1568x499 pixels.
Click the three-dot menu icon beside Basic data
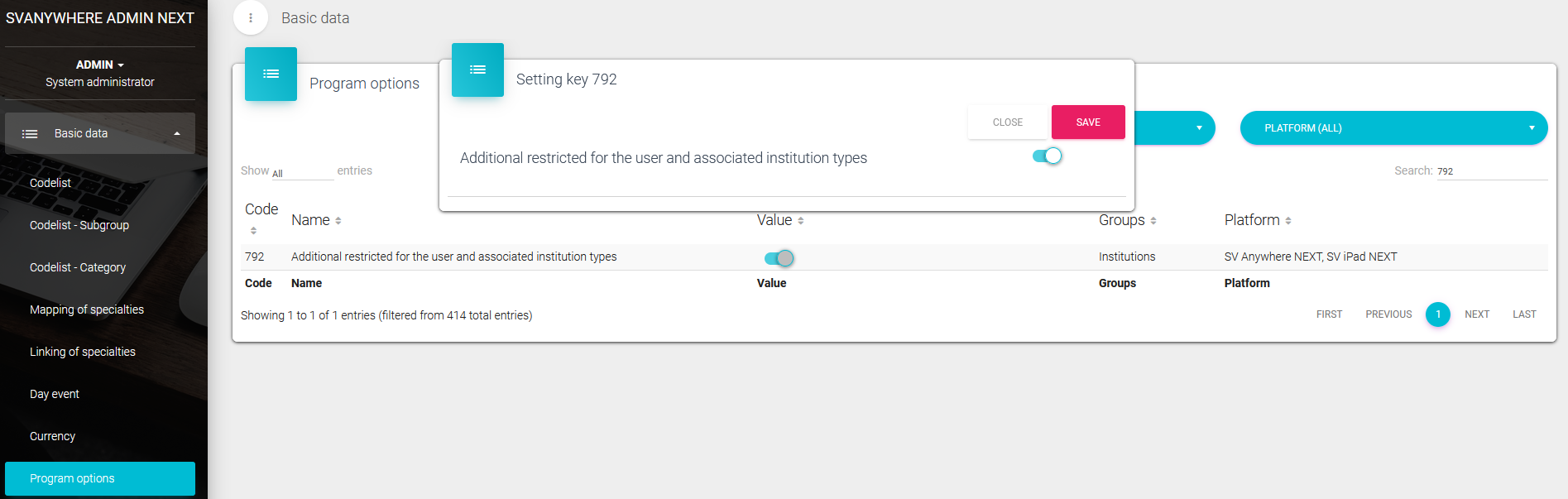click(251, 18)
